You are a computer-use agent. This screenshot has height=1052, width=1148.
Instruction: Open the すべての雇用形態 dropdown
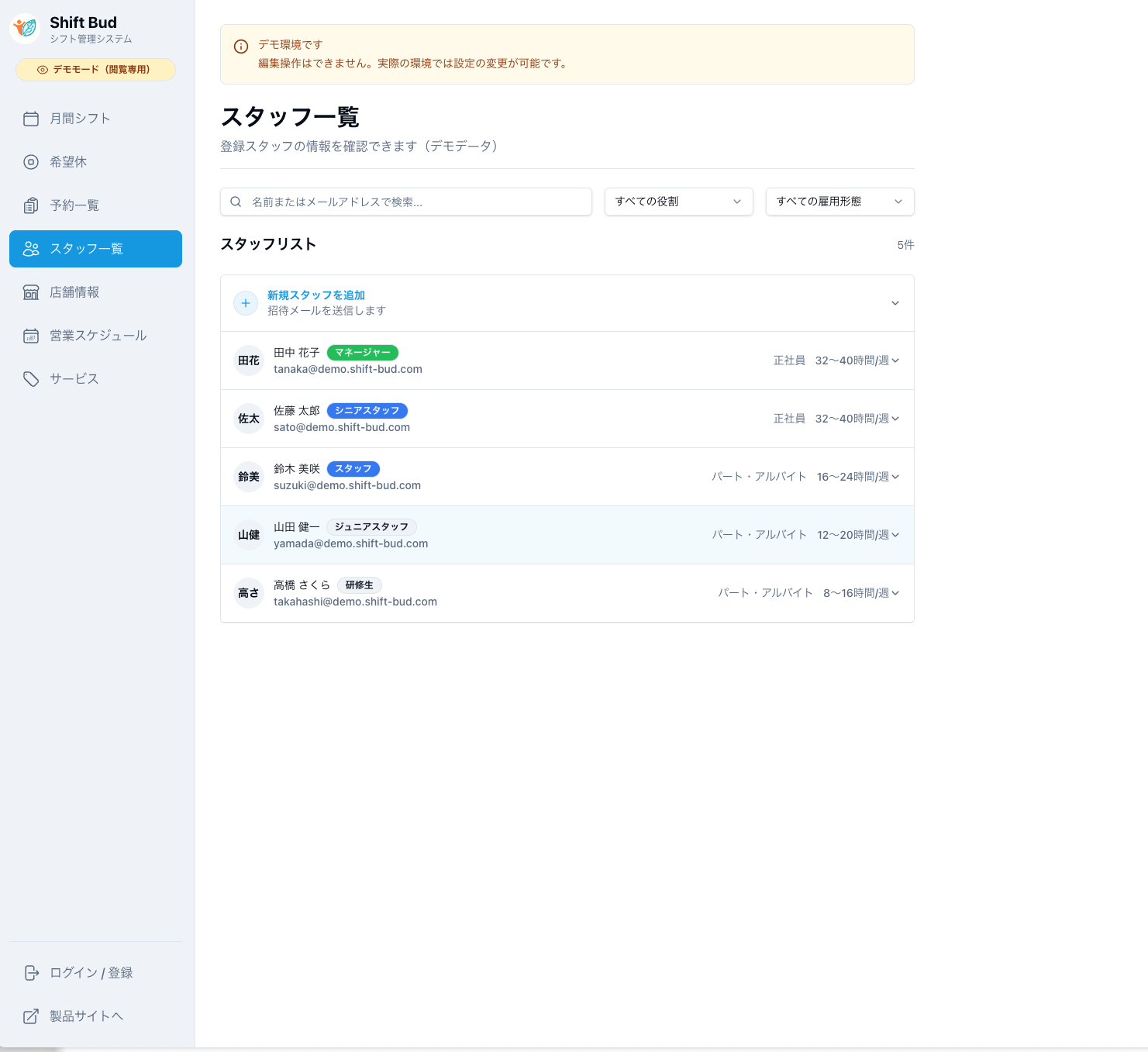pos(839,202)
